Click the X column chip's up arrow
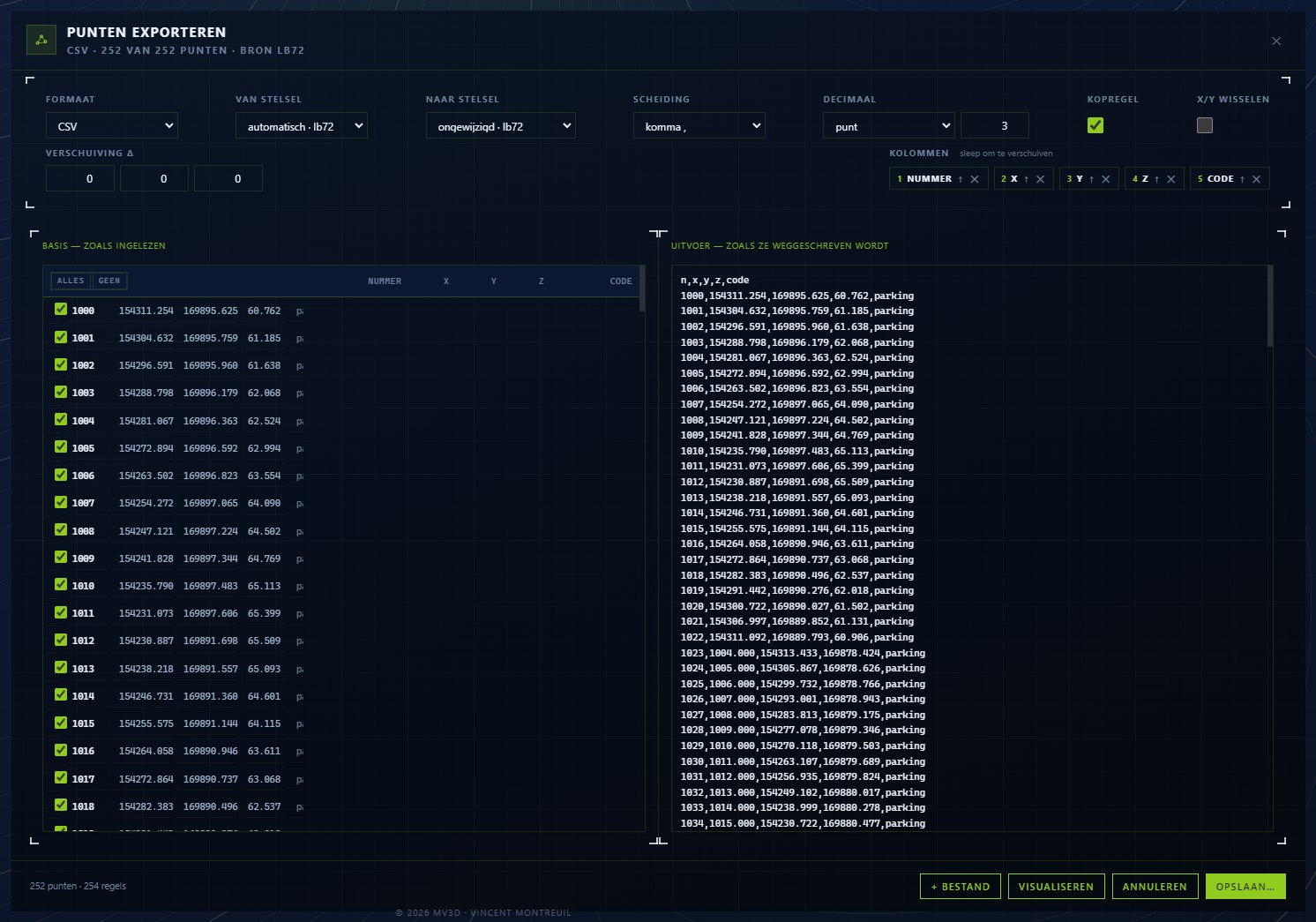Screen dimensions: 1316x922 pos(1026,179)
